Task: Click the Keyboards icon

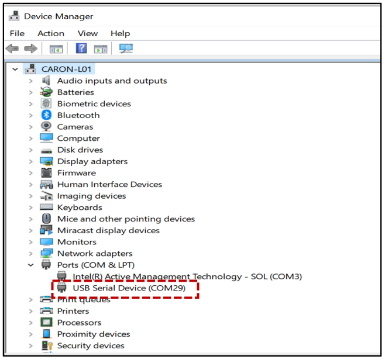Action: tap(46, 207)
